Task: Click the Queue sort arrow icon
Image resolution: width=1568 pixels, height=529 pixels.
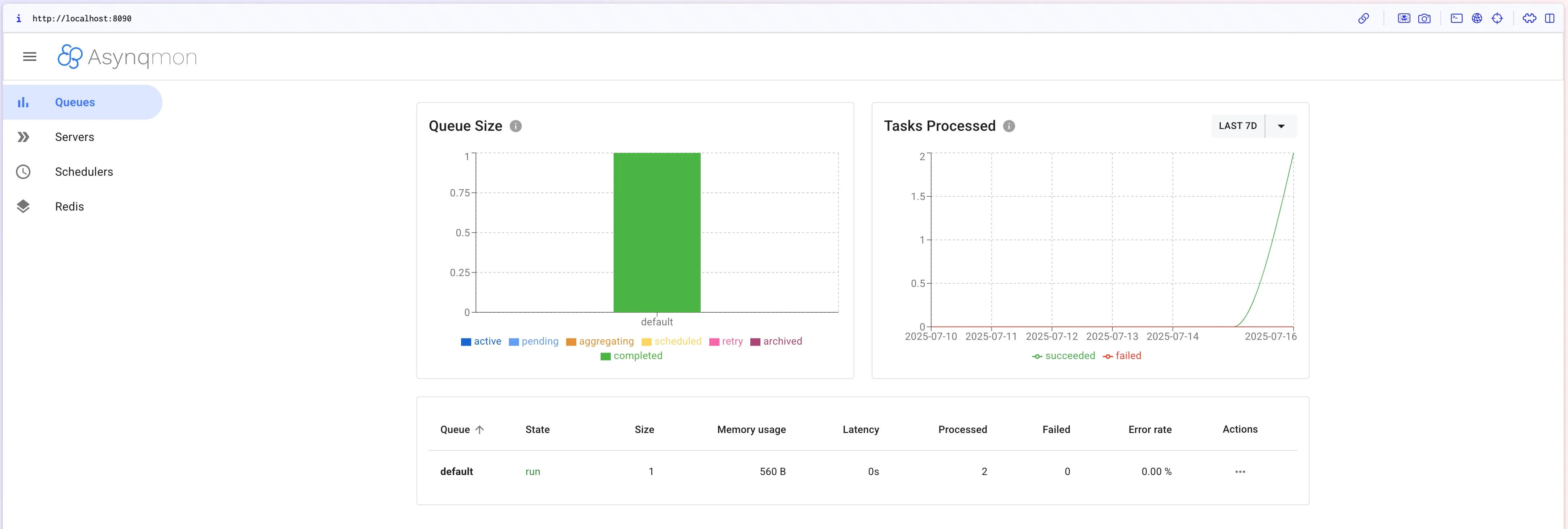Action: tap(480, 430)
